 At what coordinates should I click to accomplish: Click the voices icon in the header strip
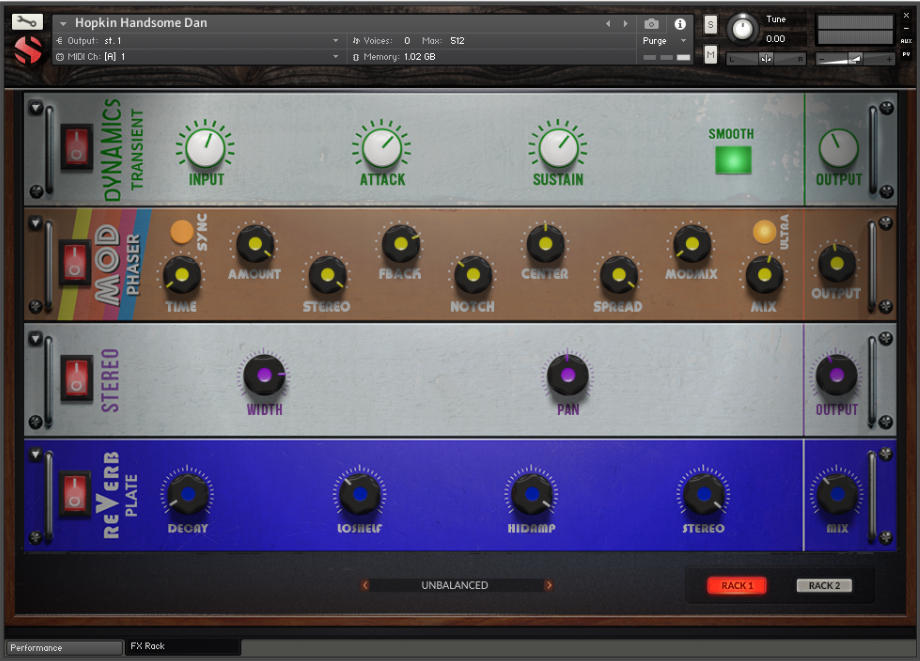pos(358,40)
